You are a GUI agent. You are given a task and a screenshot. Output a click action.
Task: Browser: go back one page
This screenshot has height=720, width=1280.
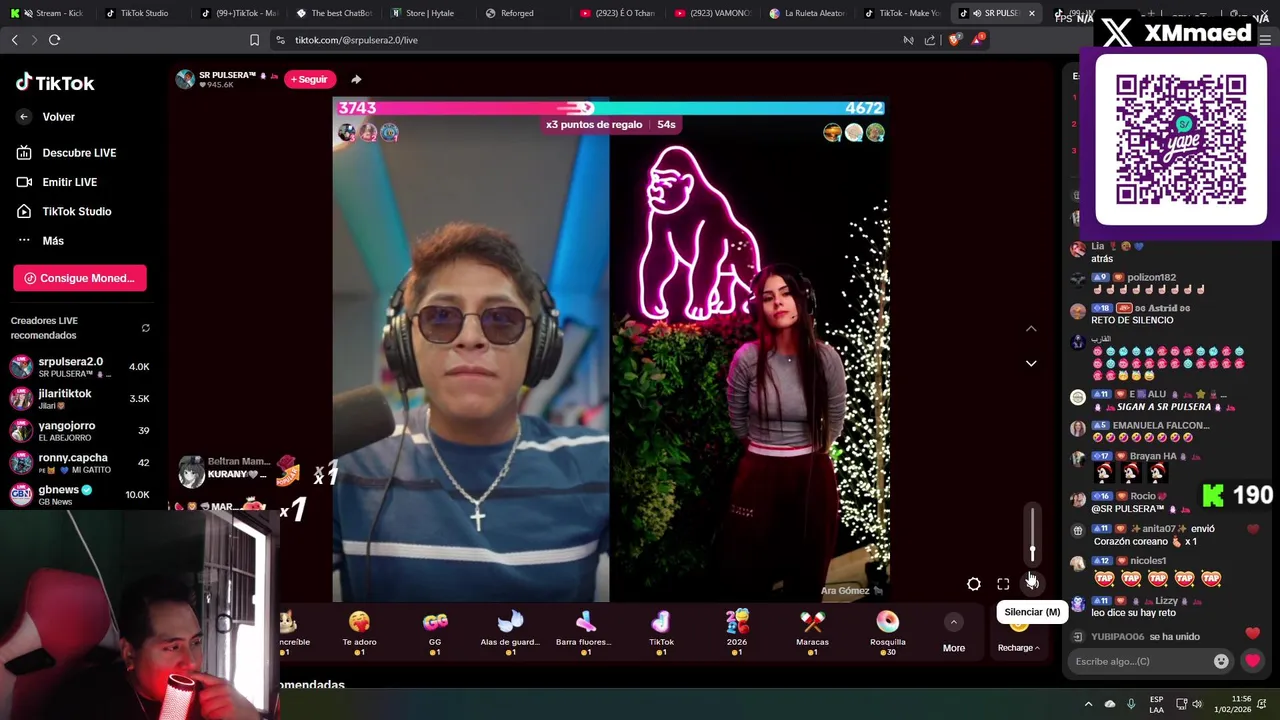click(14, 40)
